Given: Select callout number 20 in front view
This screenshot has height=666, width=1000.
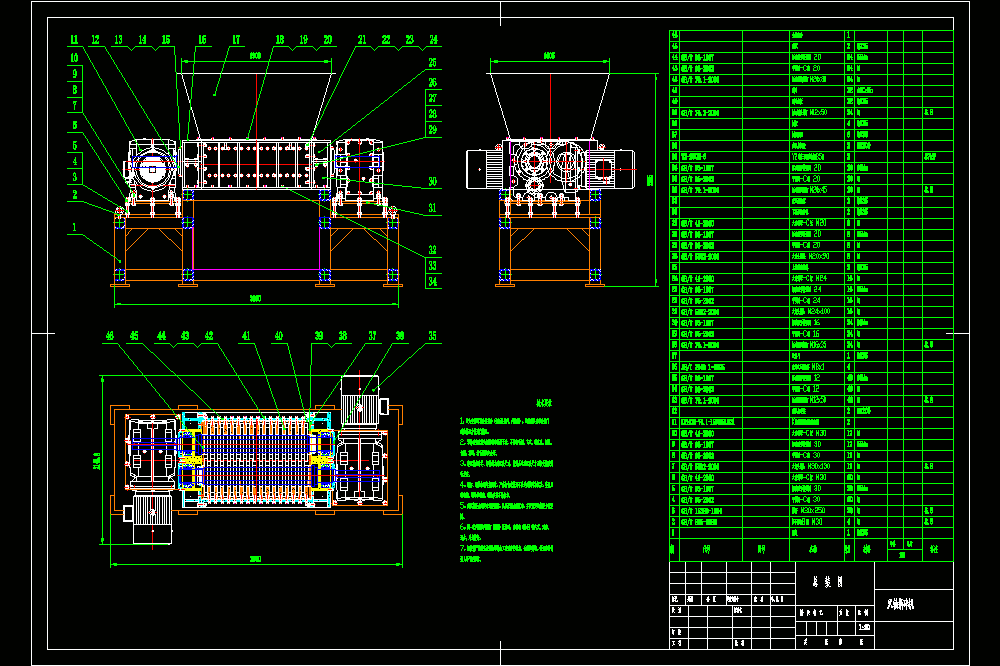Looking at the screenshot, I should click(328, 40).
